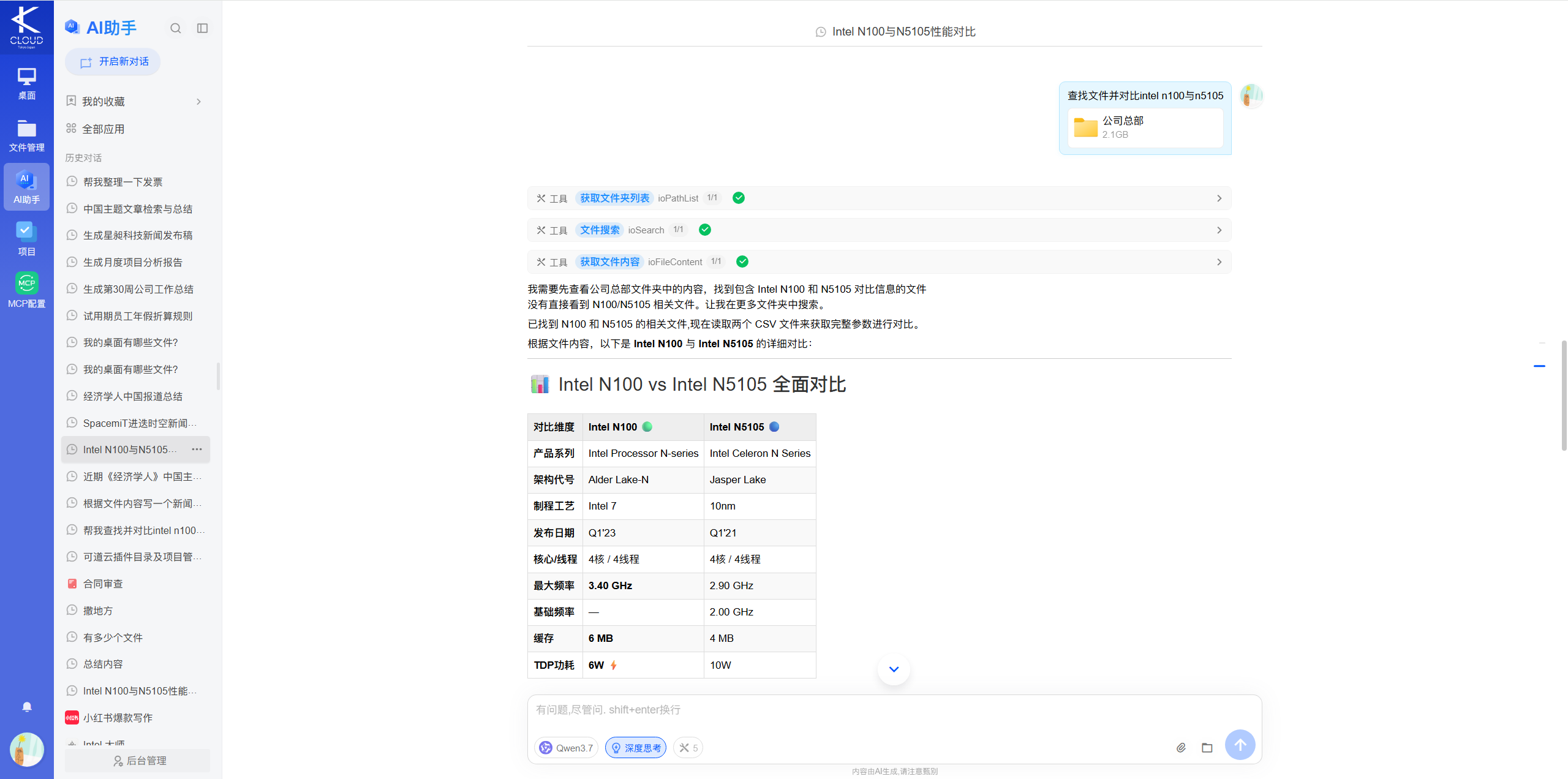Viewport: 1568px width, 779px height.
Task: Collapse the sidebar panel icon
Action: (203, 28)
